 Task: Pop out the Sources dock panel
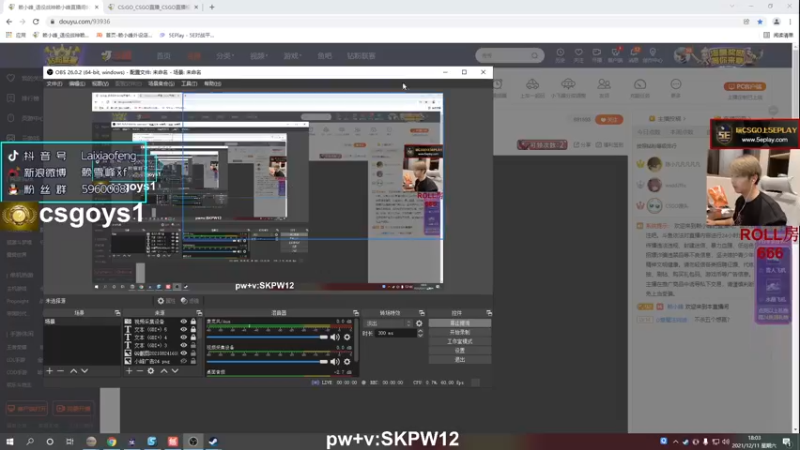[199, 313]
